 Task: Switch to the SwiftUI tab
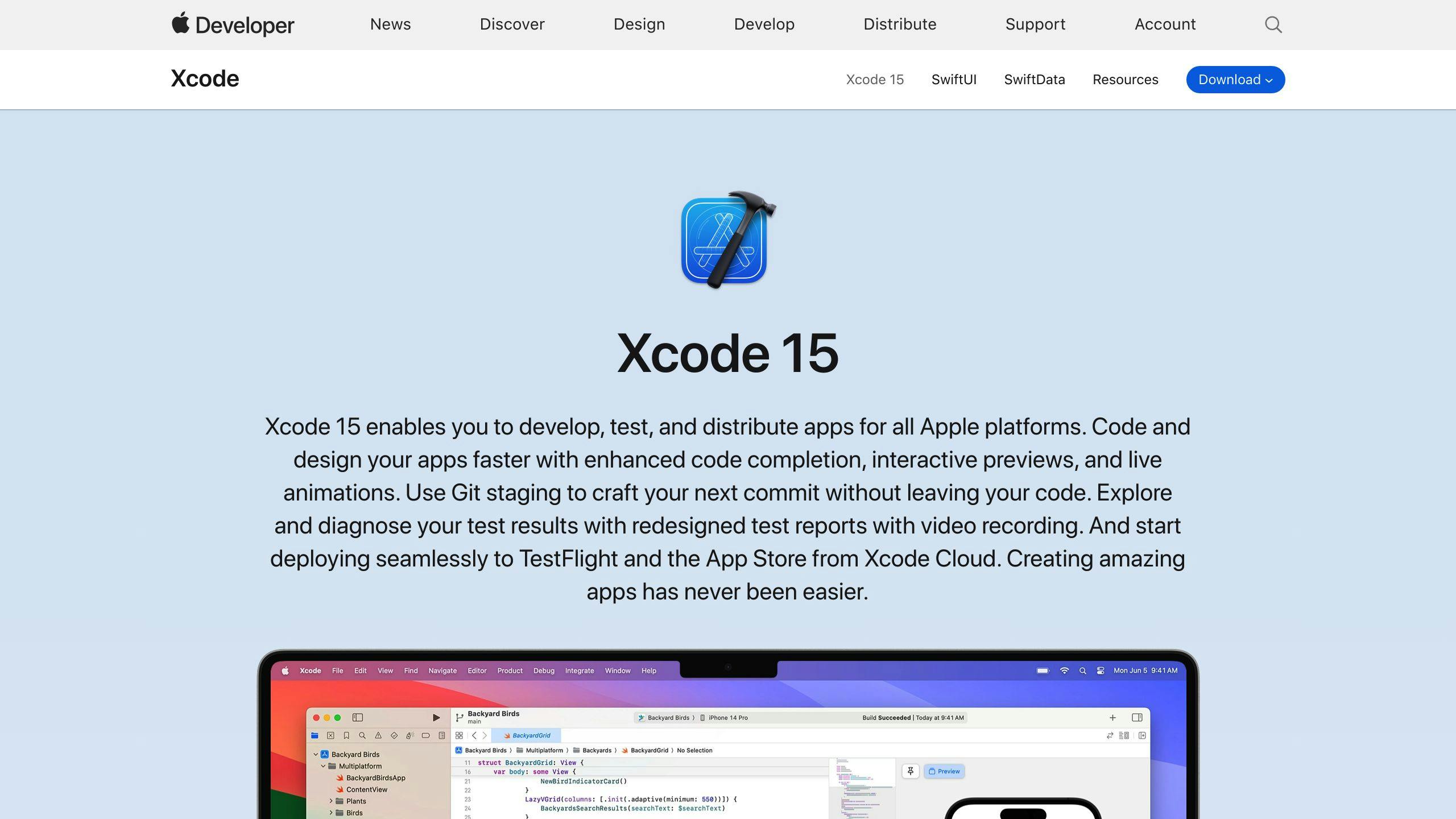click(x=954, y=80)
